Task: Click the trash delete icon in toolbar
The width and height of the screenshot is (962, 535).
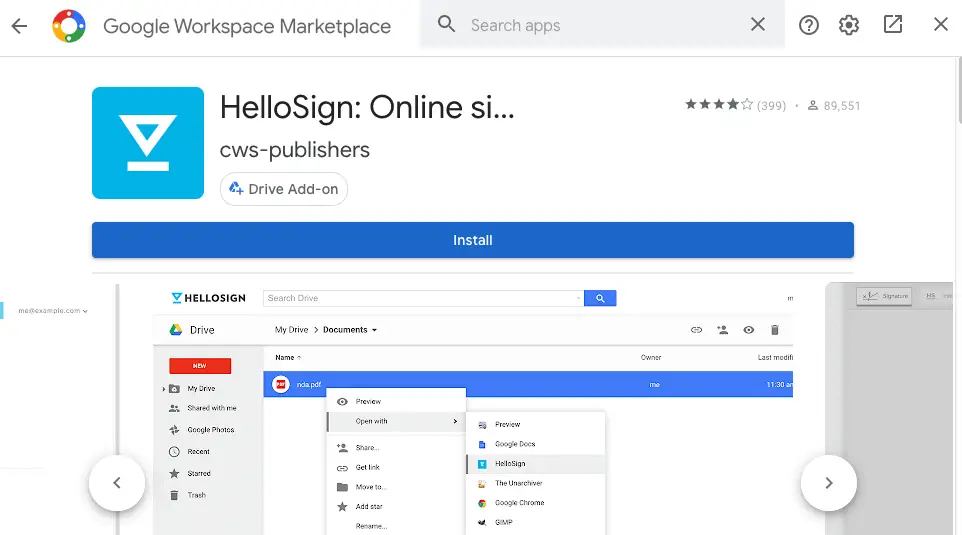Action: [775, 330]
